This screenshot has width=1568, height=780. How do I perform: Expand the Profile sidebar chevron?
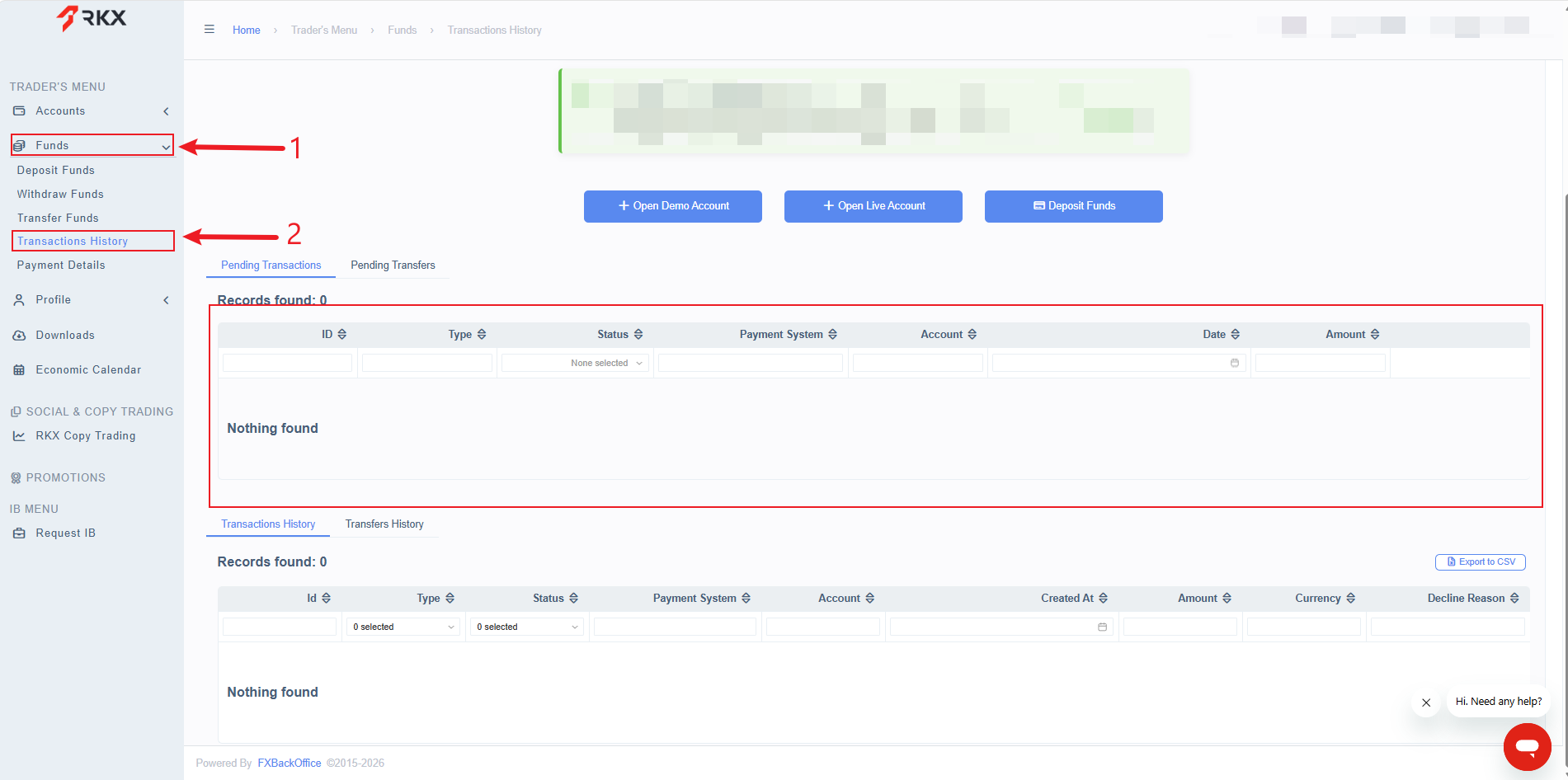(x=166, y=300)
